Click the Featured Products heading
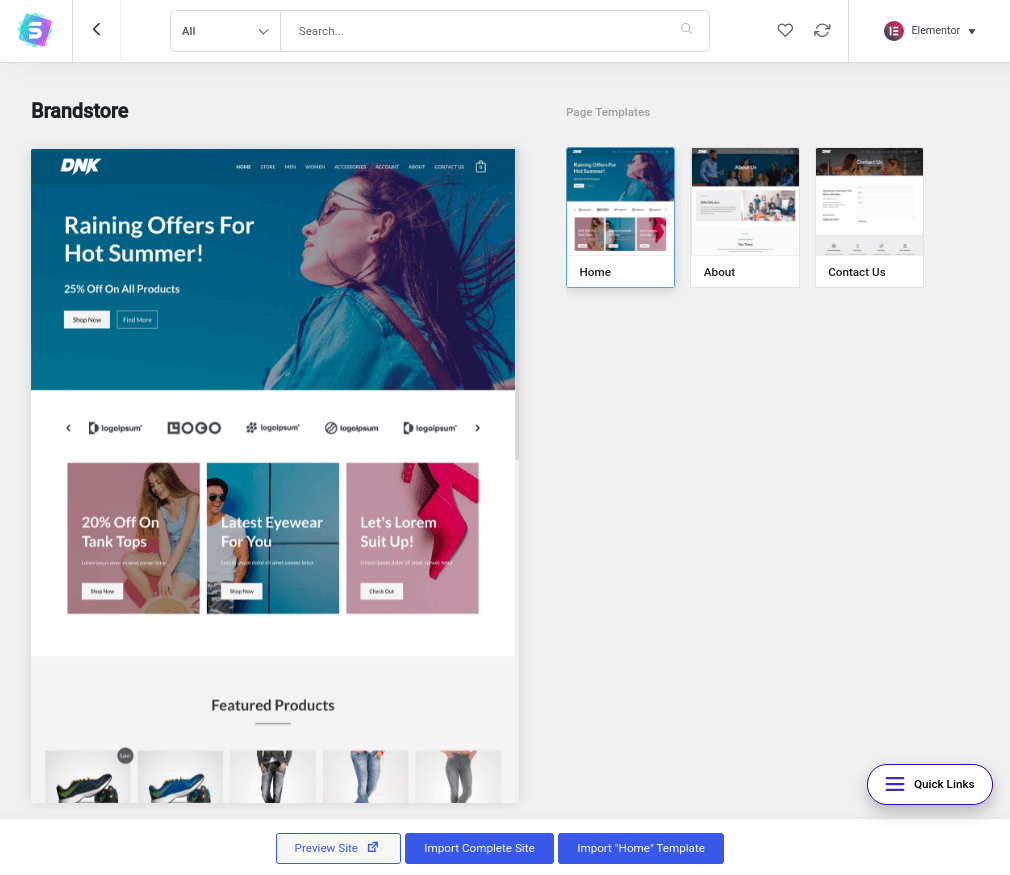 point(273,706)
